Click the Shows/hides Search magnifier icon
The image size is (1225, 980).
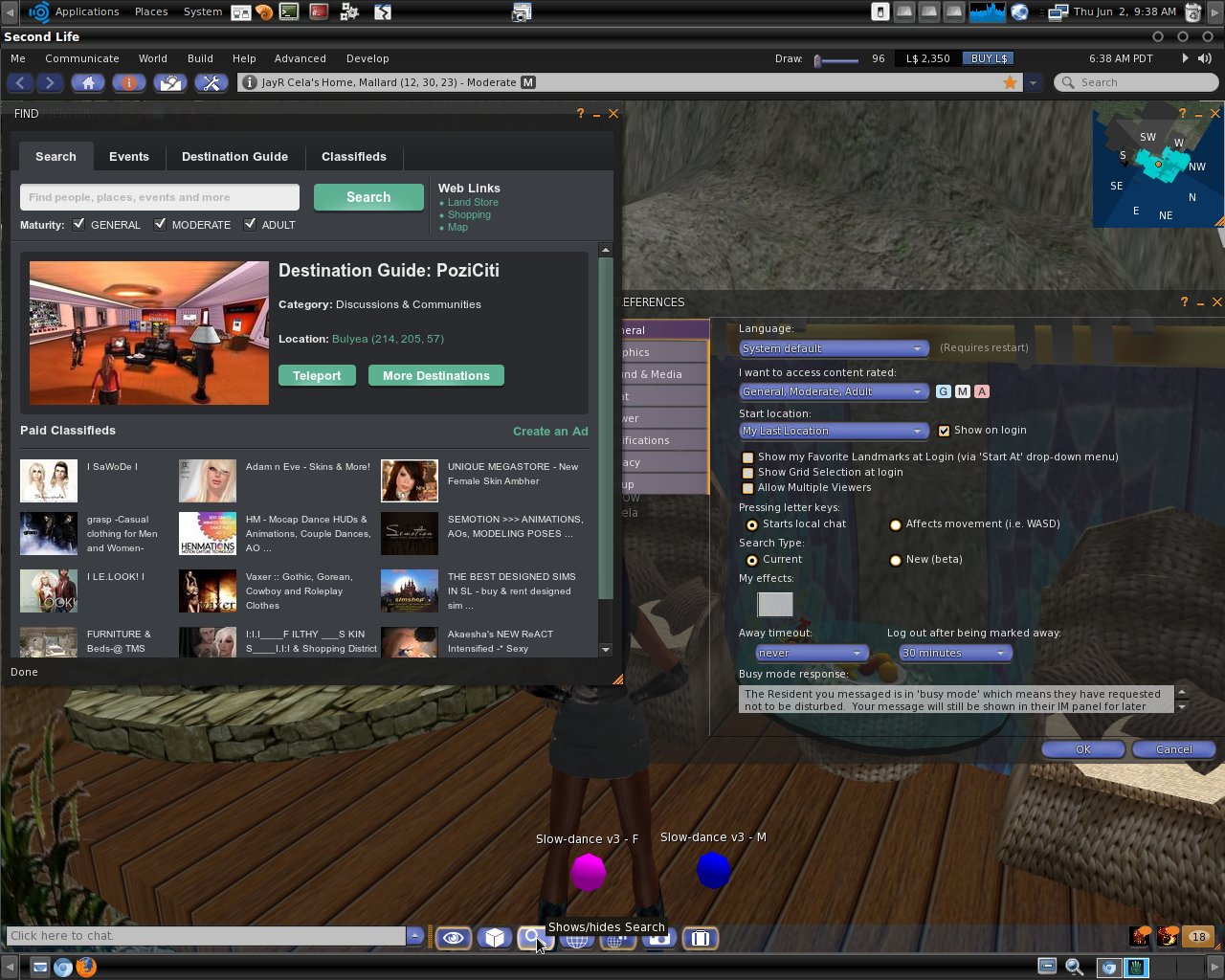pyautogui.click(x=532, y=938)
